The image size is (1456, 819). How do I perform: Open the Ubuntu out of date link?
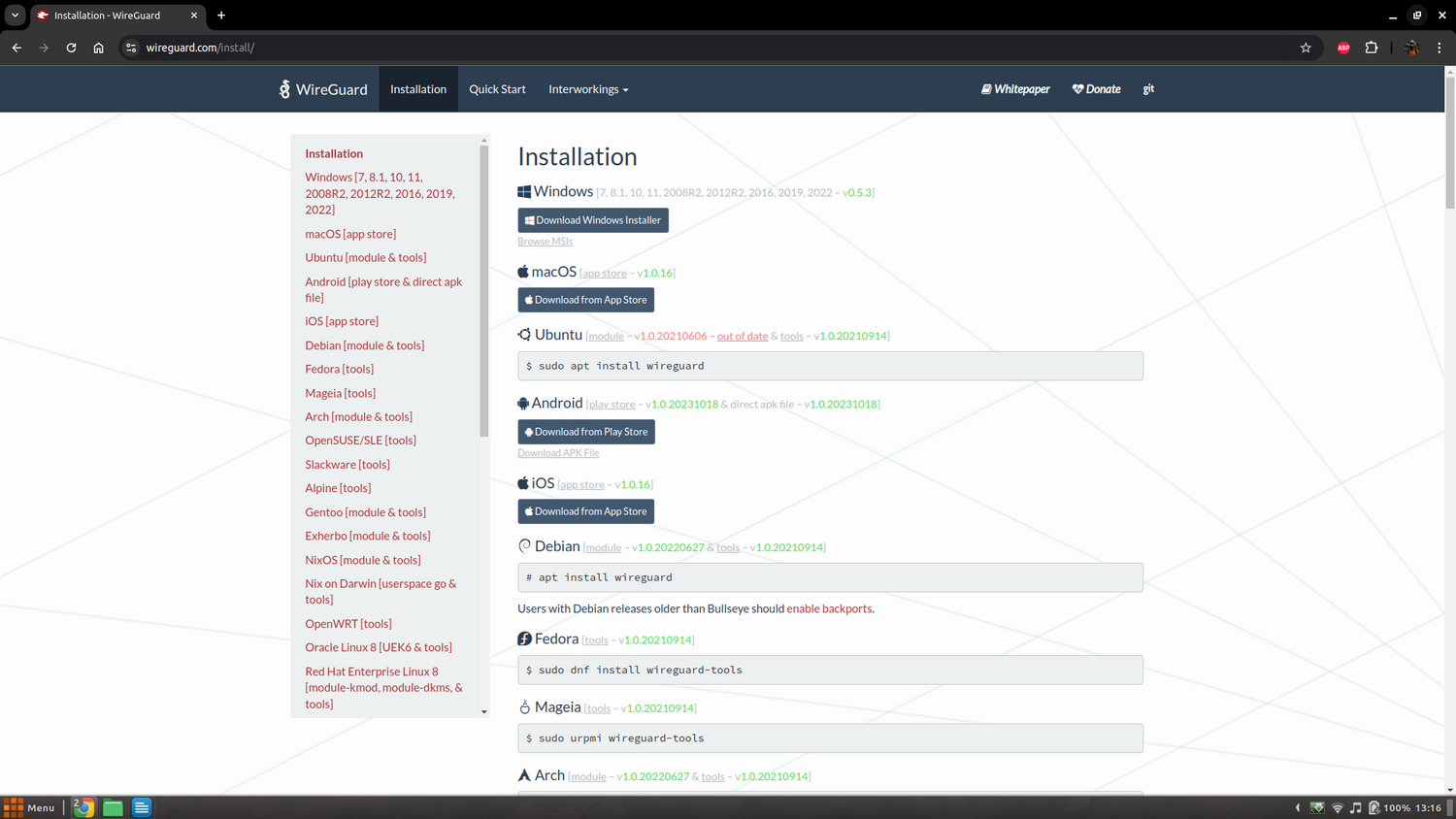[x=743, y=337]
